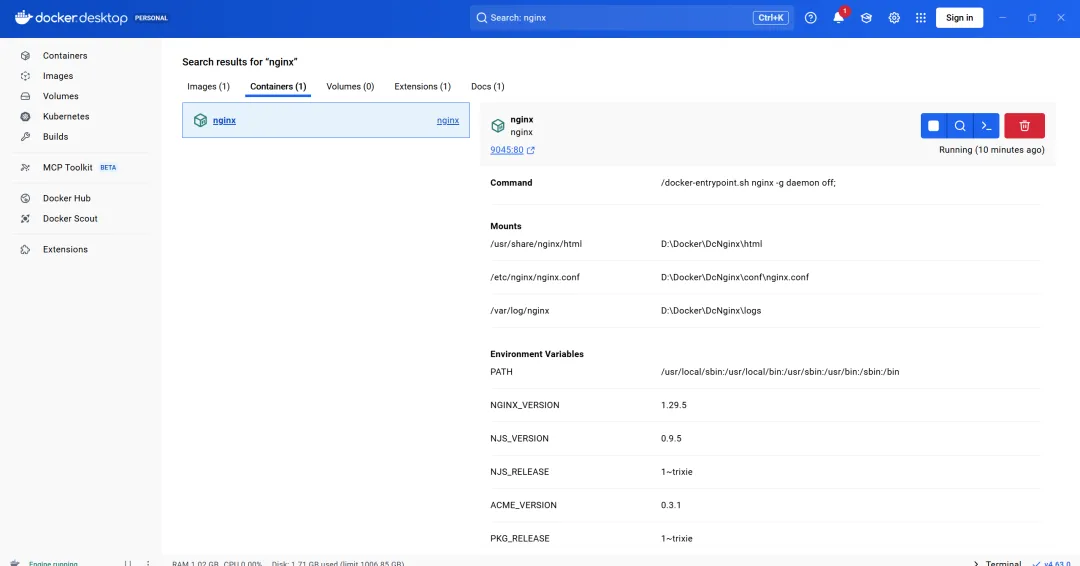Image resolution: width=1080 pixels, height=566 pixels.
Task: Click the BETA badge next to MCP Toolkit
Action: (108, 167)
